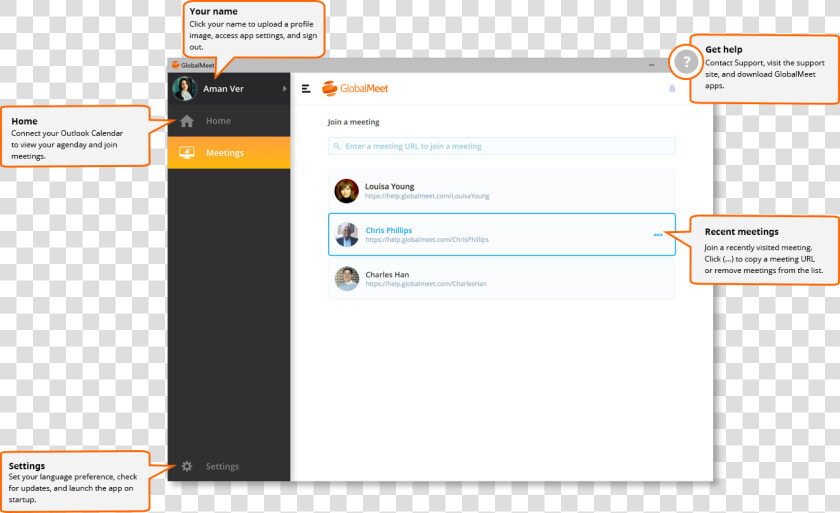Click the meeting URL input field
840x513 pixels.
[501, 146]
